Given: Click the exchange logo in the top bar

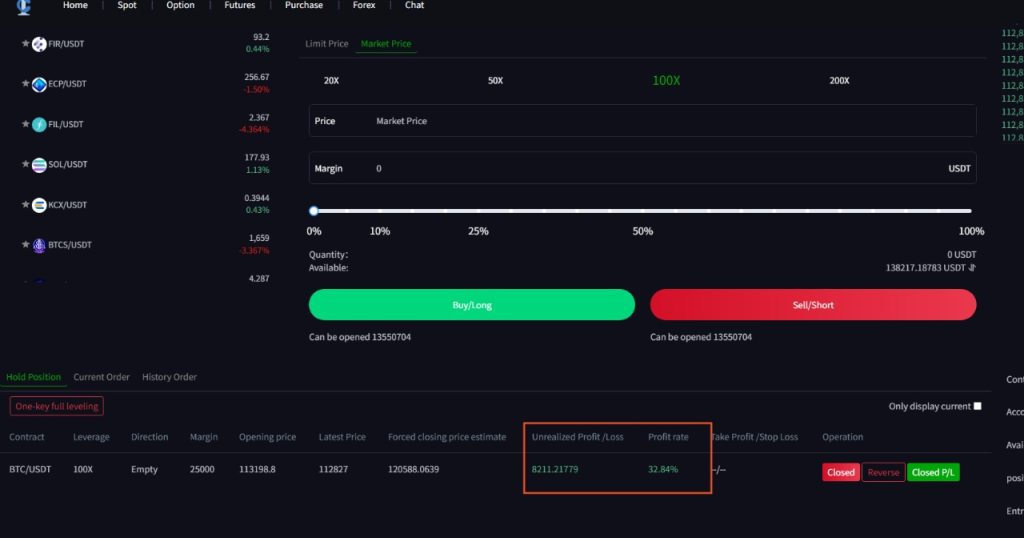Looking at the screenshot, I should pos(23,7).
